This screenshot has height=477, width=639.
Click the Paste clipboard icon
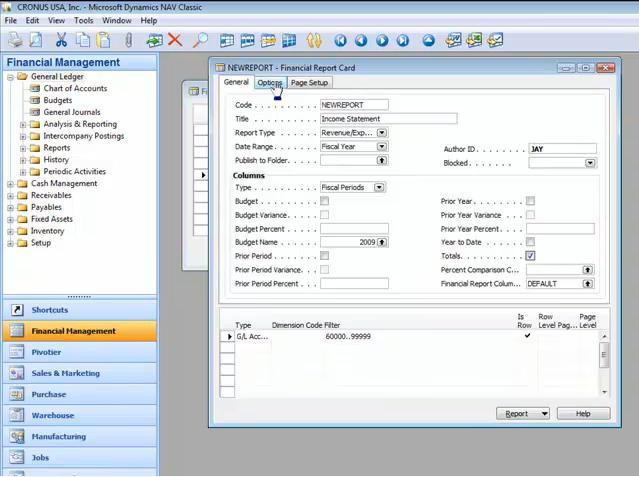[x=104, y=40]
